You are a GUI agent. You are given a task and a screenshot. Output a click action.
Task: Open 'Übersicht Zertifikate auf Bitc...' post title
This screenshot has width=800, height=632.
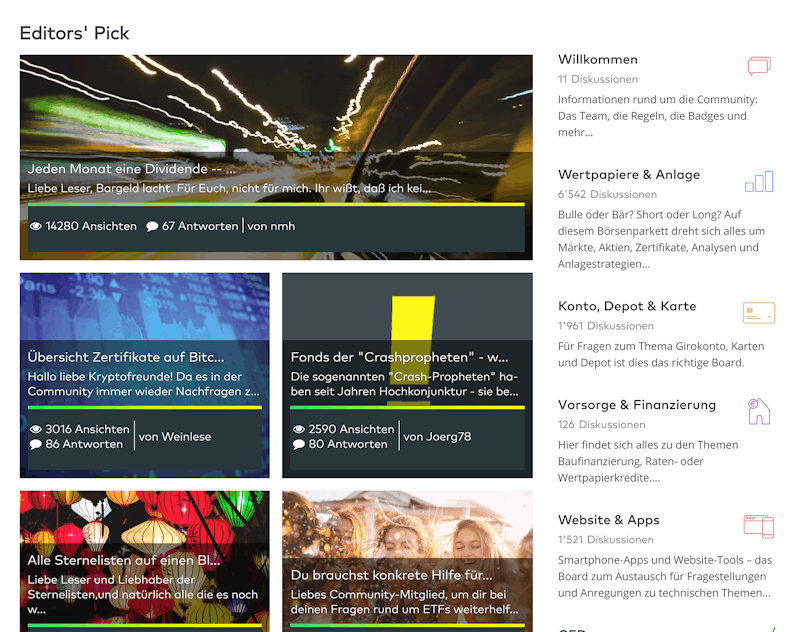pyautogui.click(x=126, y=357)
